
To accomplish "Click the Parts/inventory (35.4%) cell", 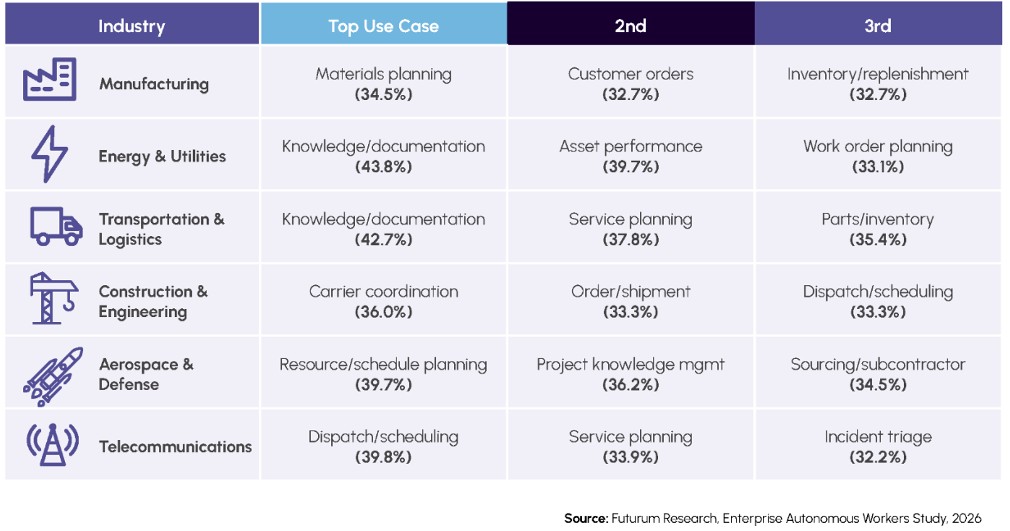I will tap(878, 227).
